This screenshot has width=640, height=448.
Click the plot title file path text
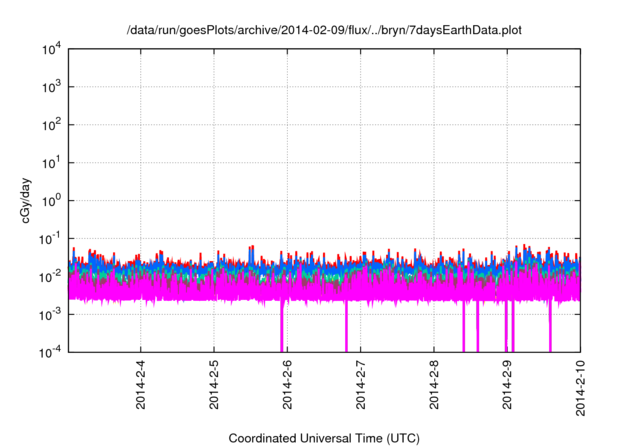coord(324,31)
